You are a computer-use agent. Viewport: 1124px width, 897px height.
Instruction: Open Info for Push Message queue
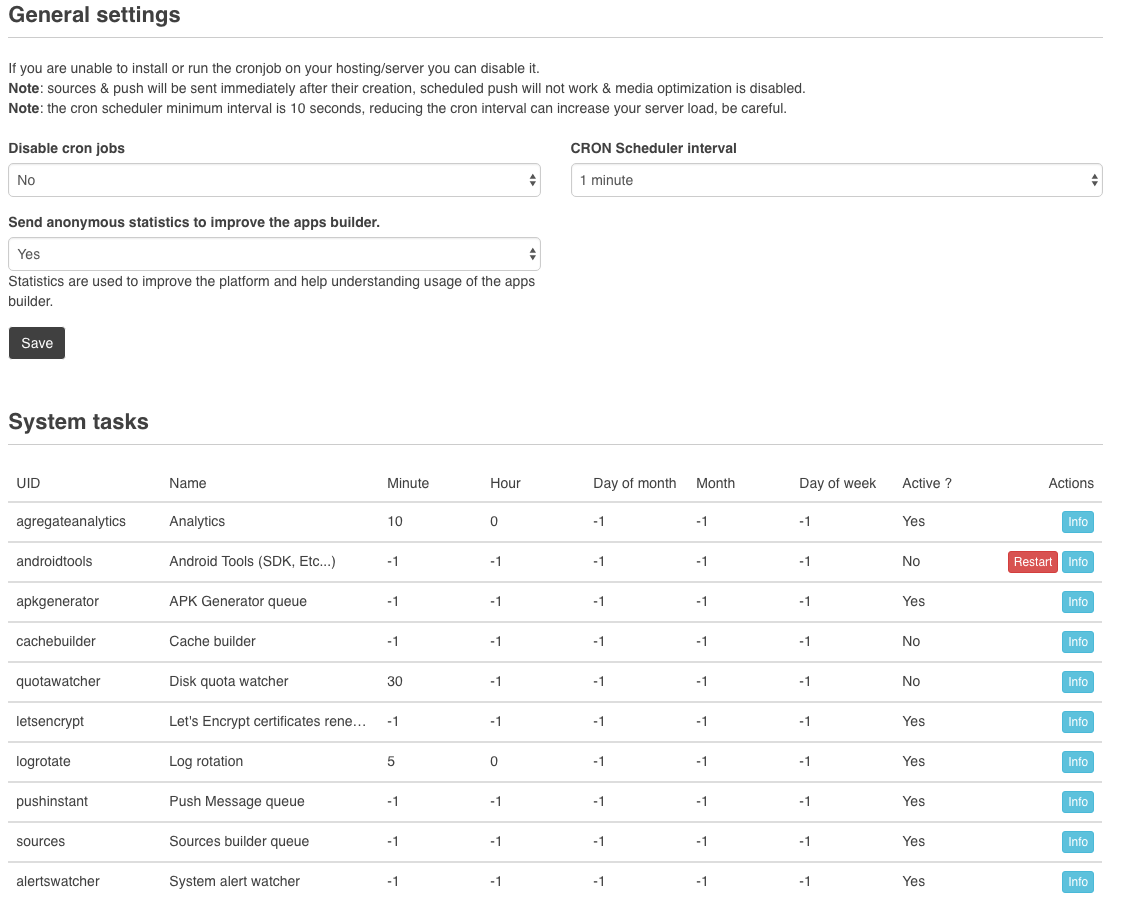click(x=1077, y=802)
